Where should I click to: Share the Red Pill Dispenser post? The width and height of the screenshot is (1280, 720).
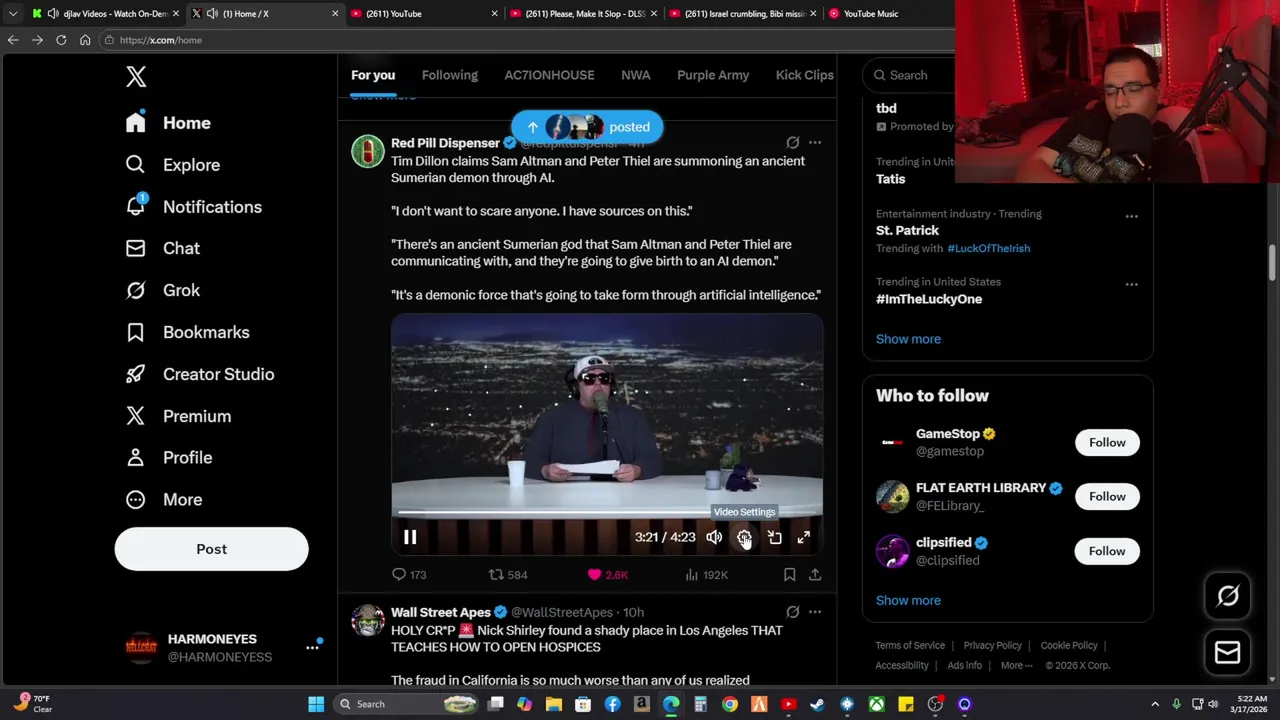point(815,574)
